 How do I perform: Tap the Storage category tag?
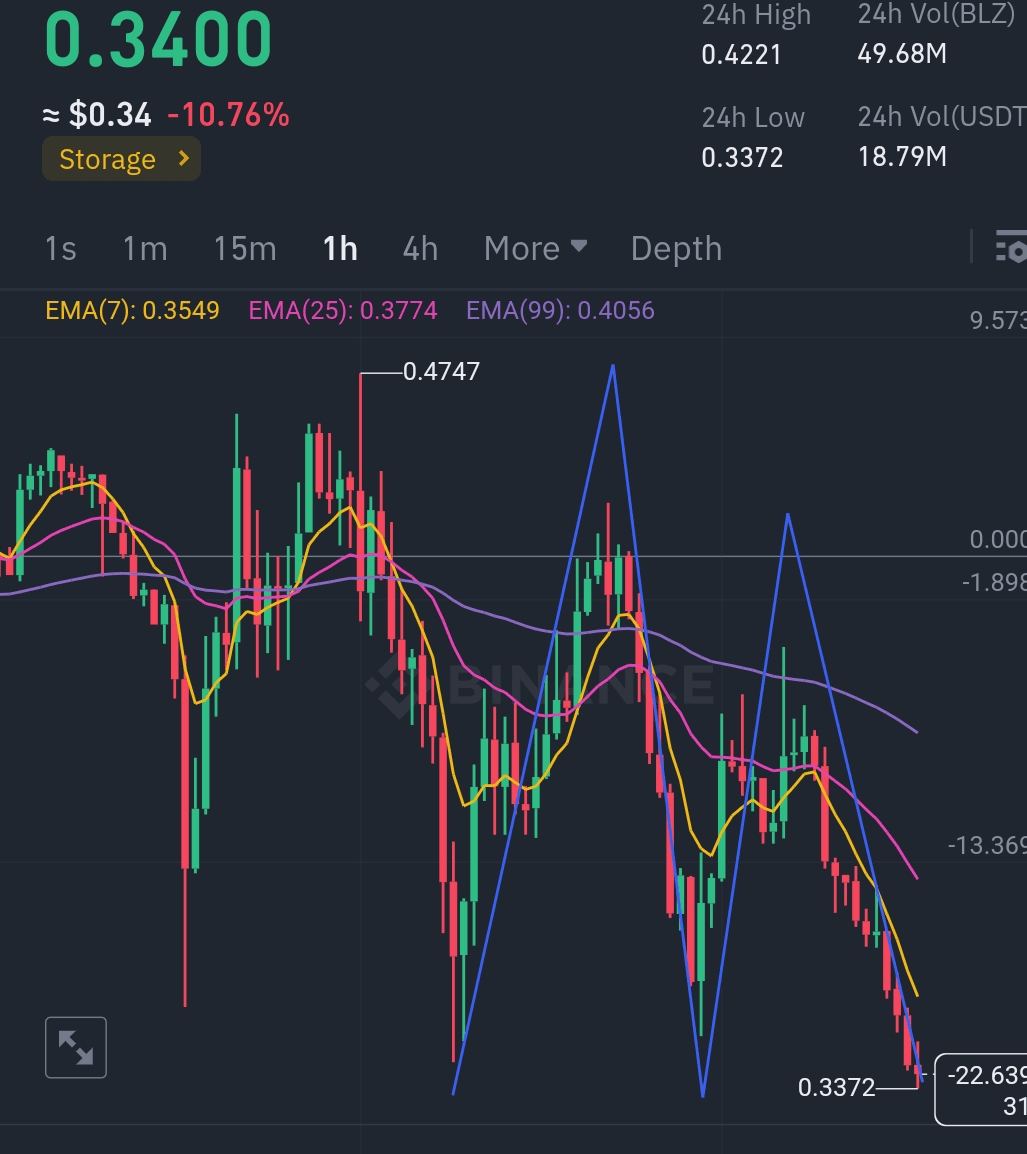coord(108,159)
